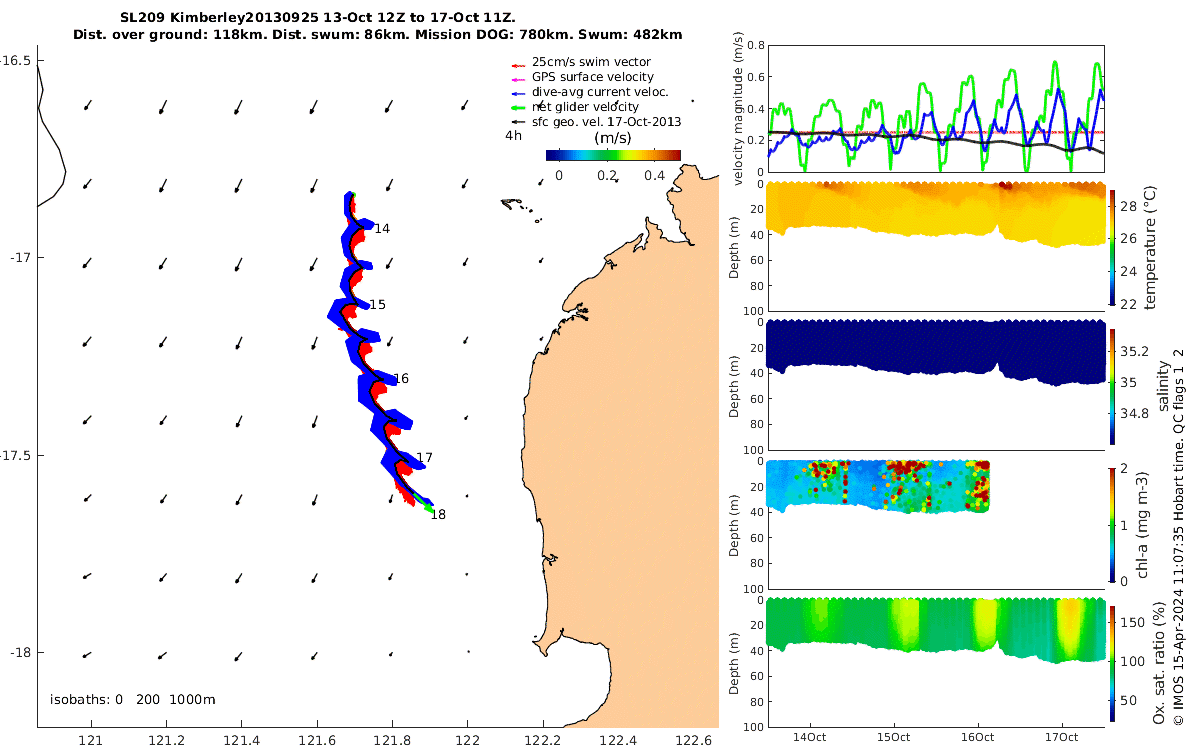Click the 'Dist. over ground: 118km' subtitle line
Image resolution: width=1200 pixels, height=750 pixels.
pyautogui.click(x=378, y=34)
